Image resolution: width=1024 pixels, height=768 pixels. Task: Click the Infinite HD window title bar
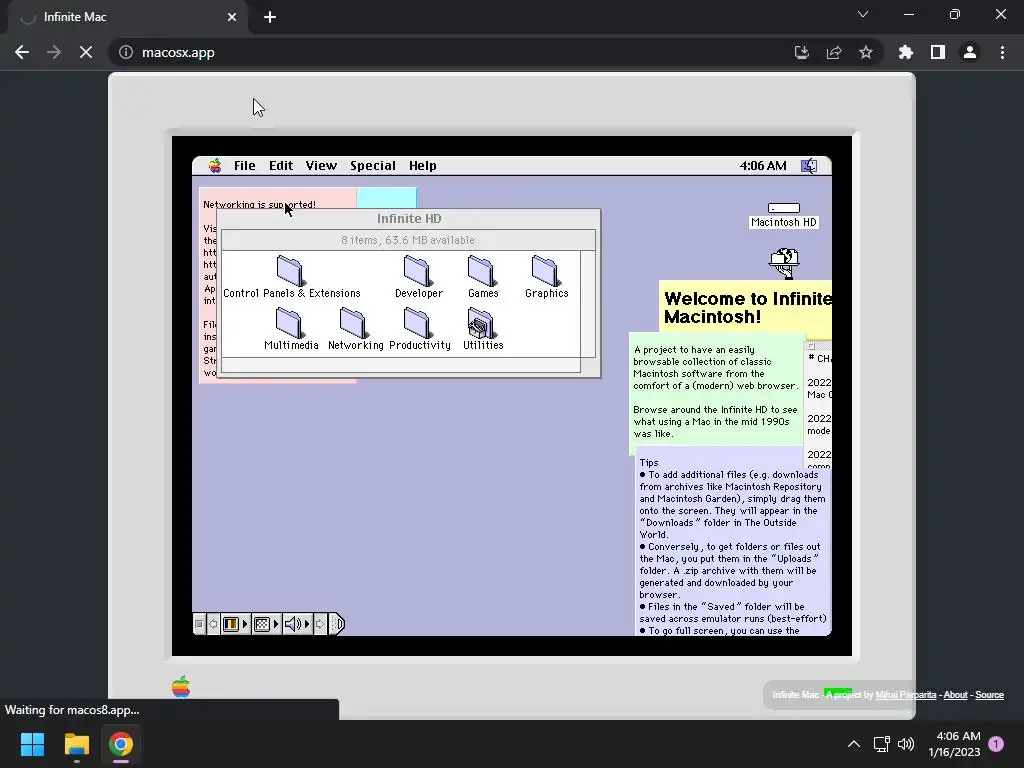coord(409,219)
